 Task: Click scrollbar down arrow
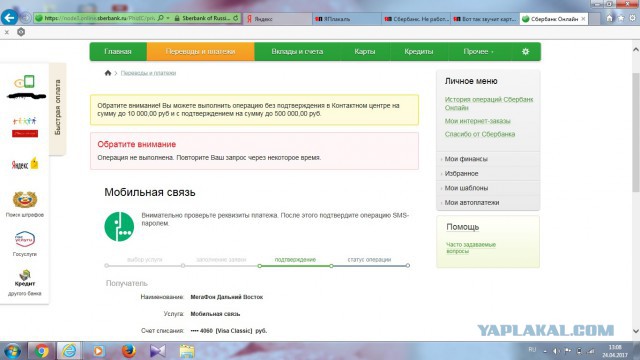point(636,331)
